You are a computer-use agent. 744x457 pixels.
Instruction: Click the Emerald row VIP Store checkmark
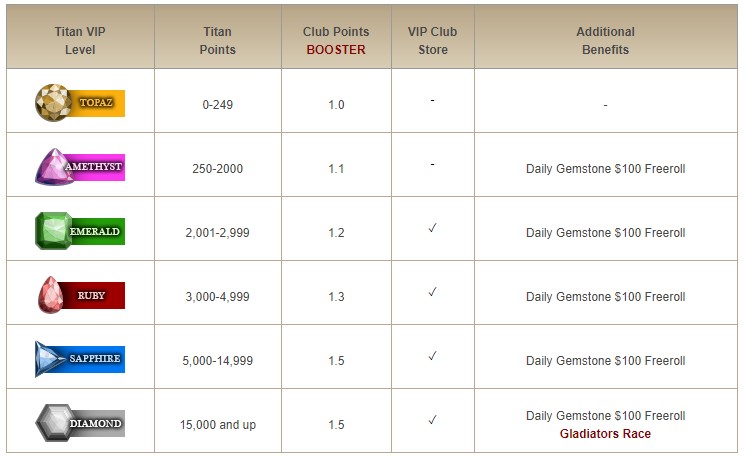click(x=432, y=228)
